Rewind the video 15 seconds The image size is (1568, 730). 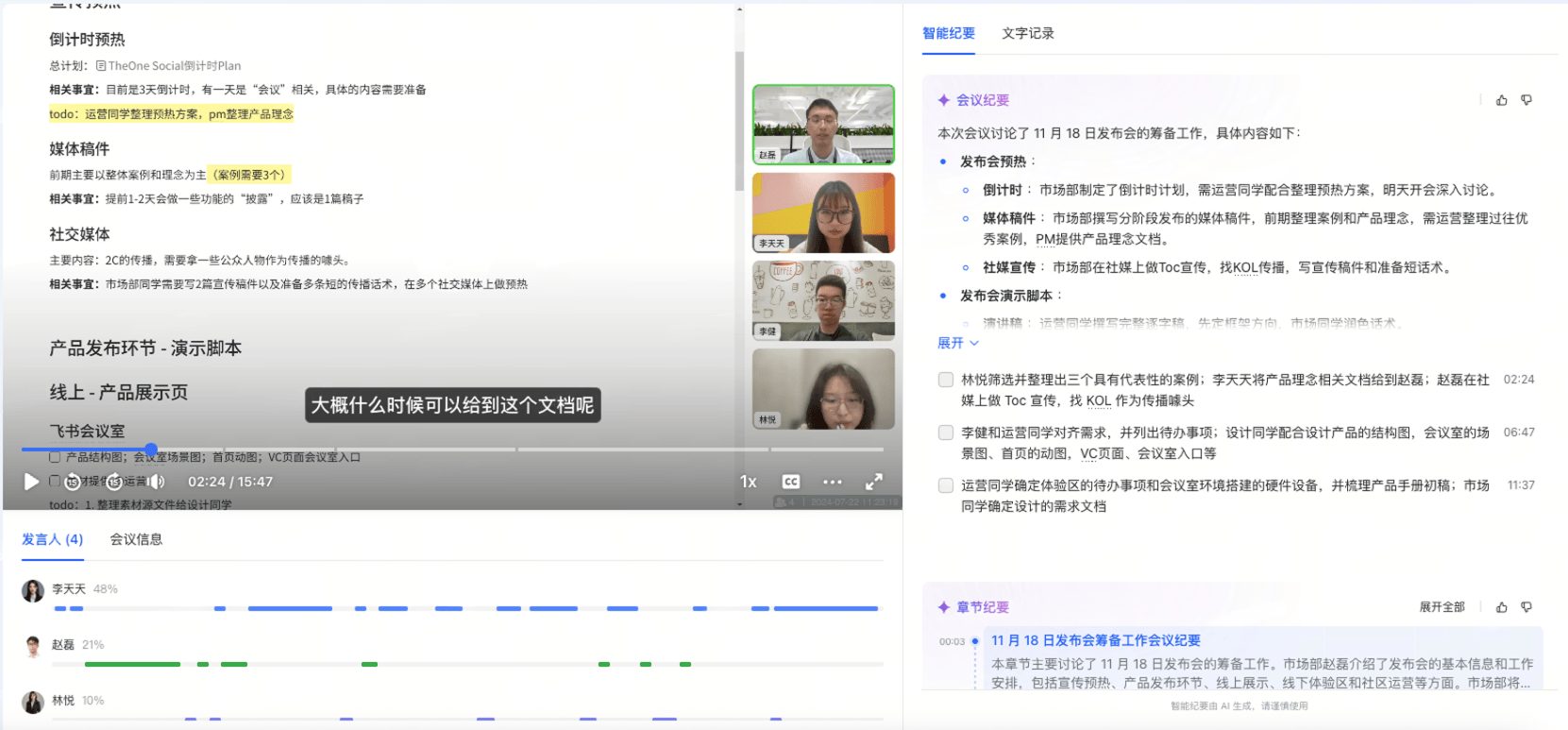pos(73,482)
